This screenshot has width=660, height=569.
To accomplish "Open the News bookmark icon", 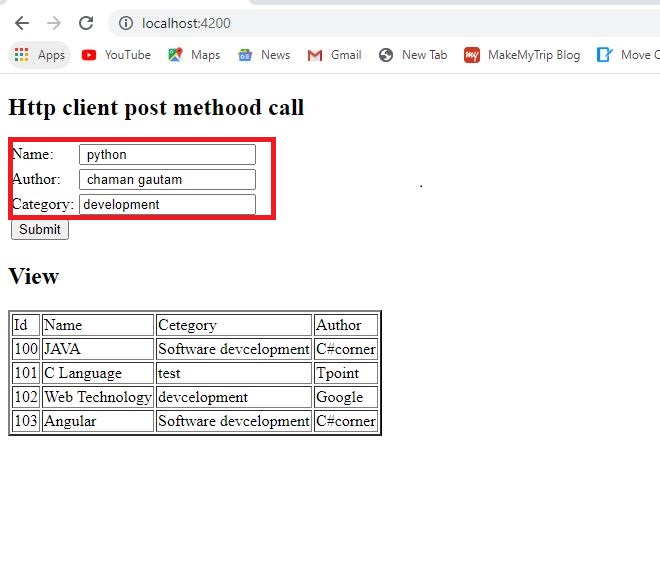I will coord(245,55).
